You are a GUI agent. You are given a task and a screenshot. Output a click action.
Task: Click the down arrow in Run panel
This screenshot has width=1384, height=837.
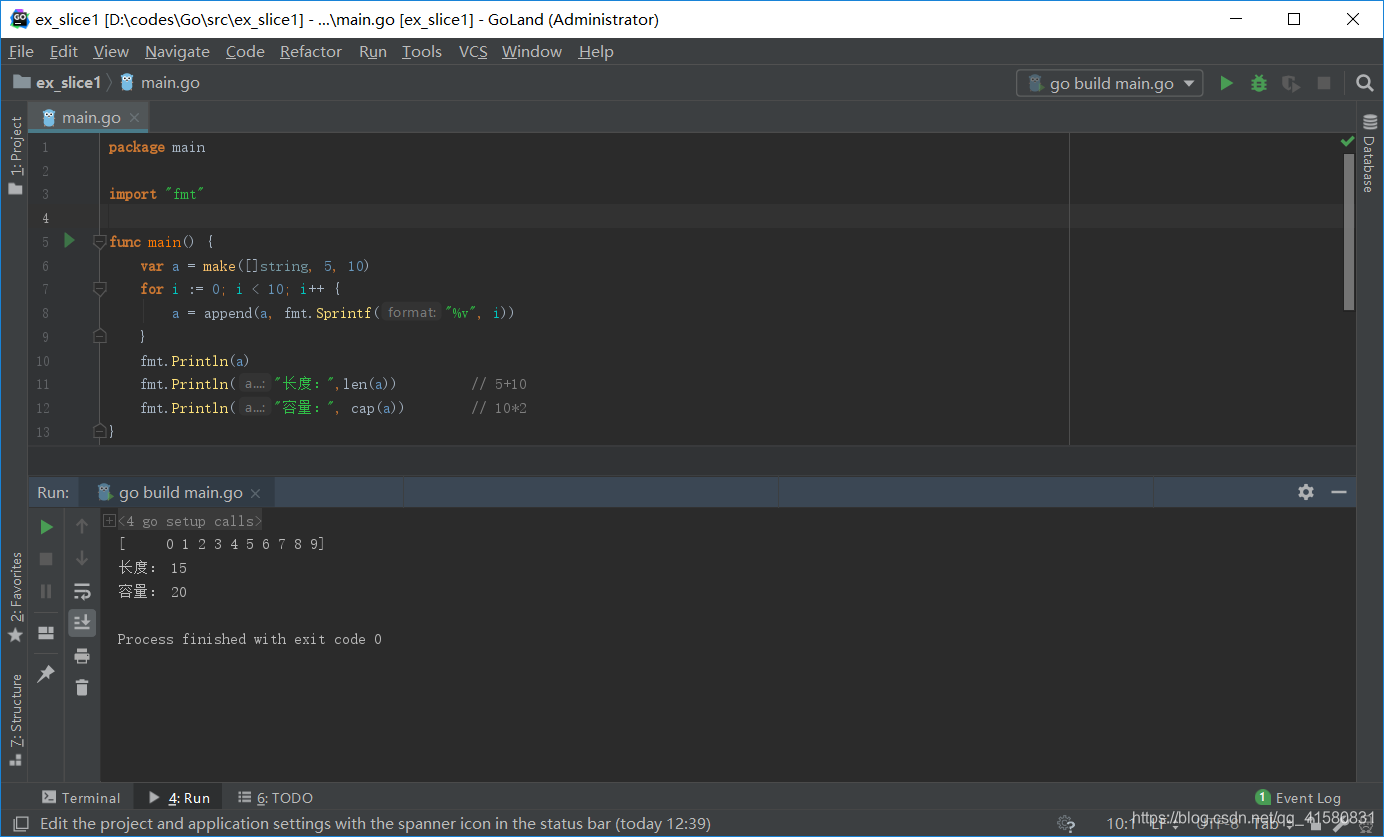82,559
